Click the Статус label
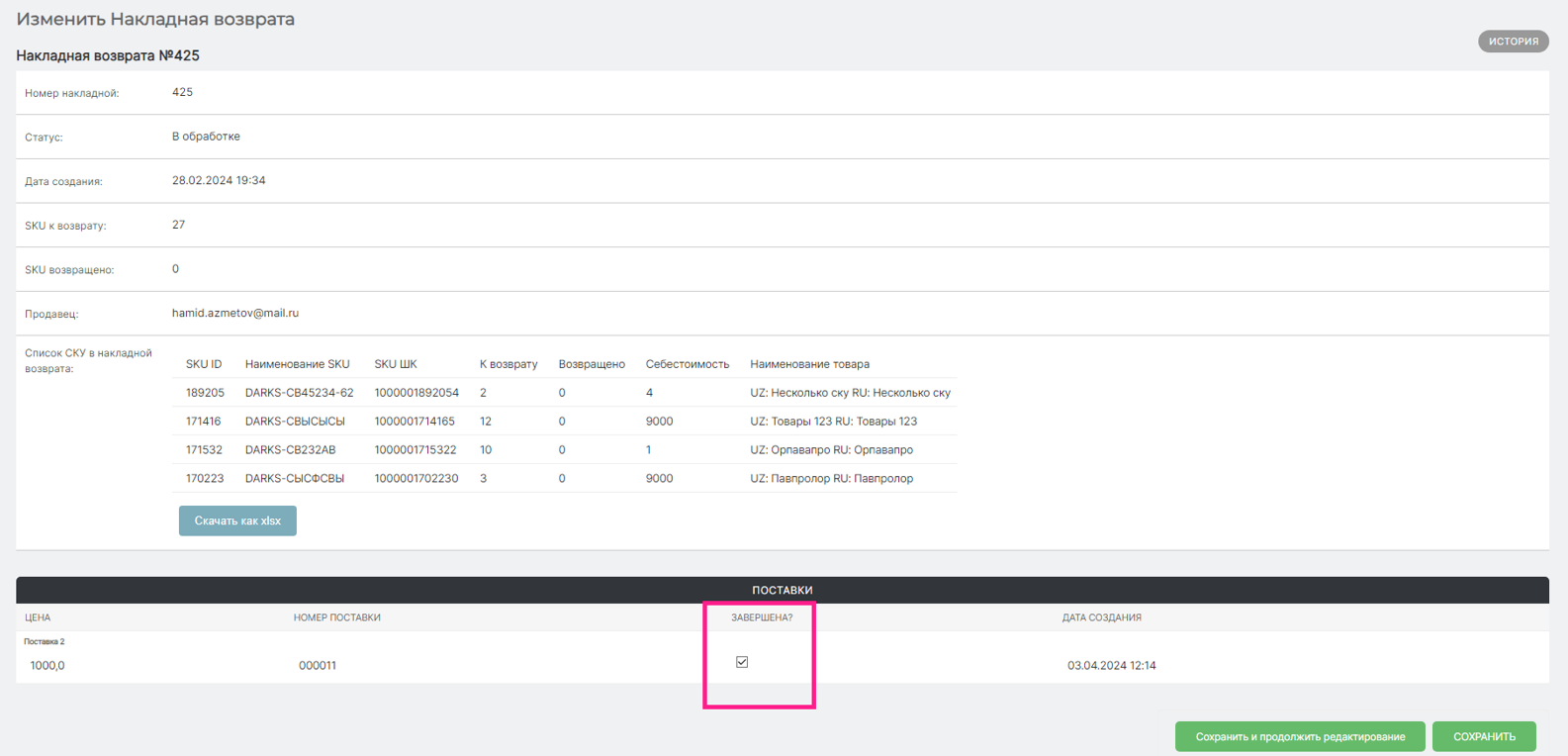The image size is (1568, 756). 44,138
